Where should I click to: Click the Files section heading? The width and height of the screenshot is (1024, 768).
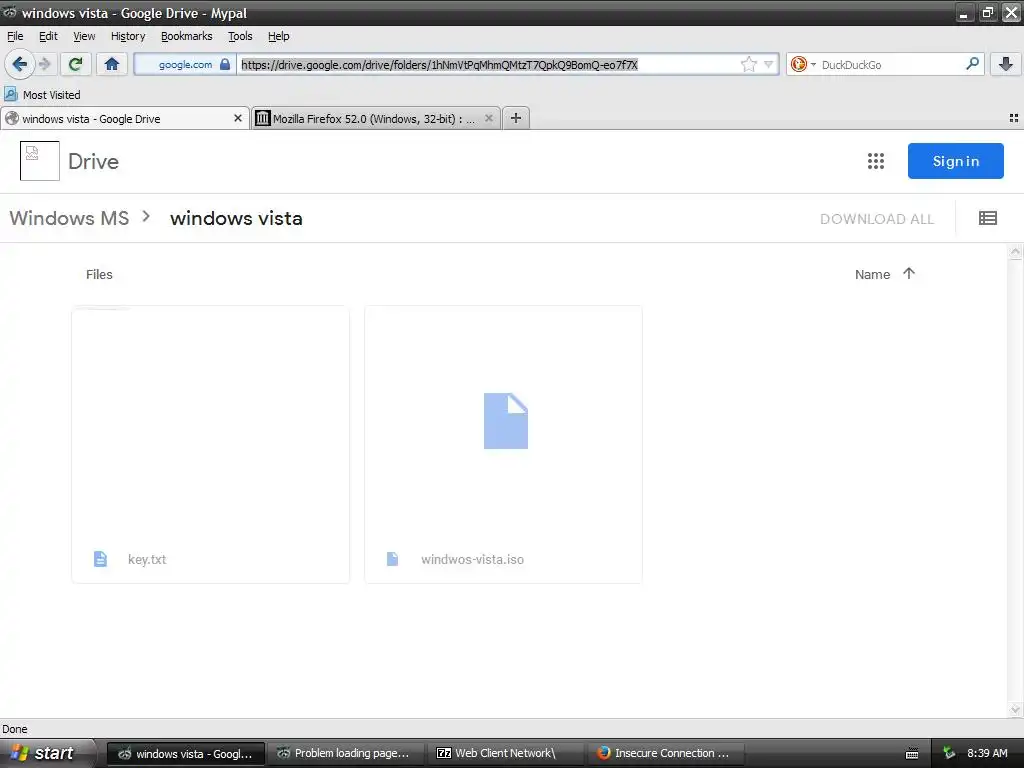click(x=99, y=274)
